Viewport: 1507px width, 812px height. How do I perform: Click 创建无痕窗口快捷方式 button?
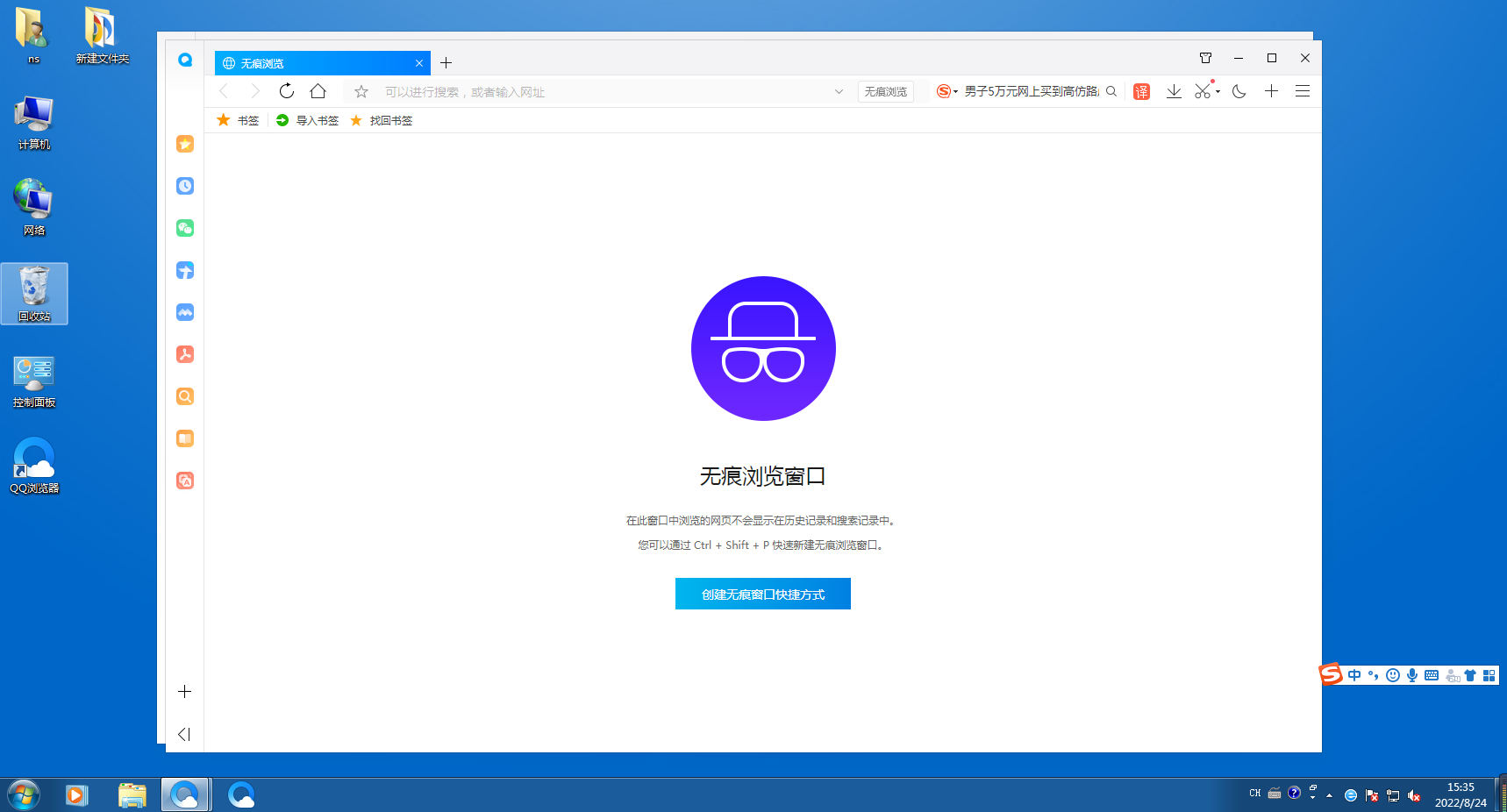pyautogui.click(x=763, y=594)
